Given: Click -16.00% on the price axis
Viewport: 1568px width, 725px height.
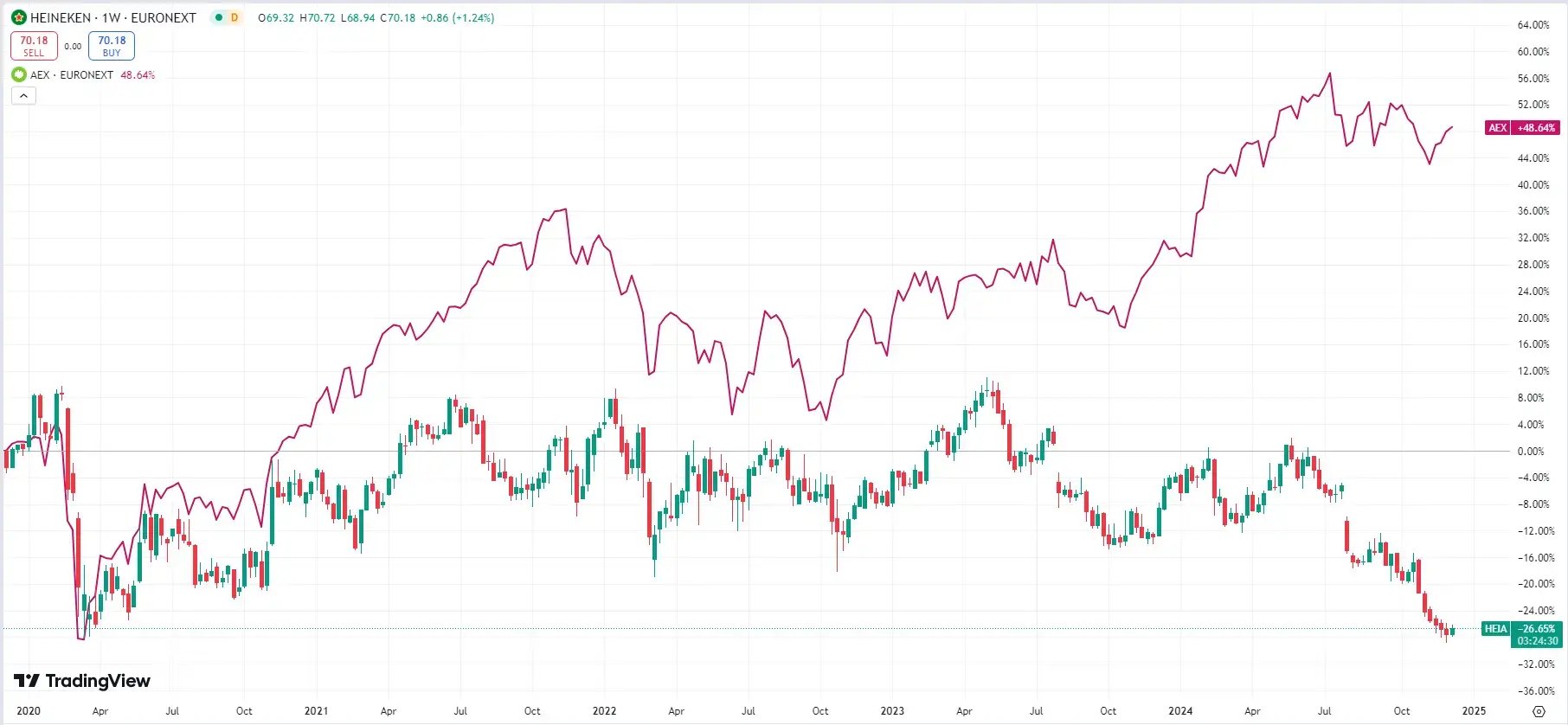Looking at the screenshot, I should pos(1536,558).
